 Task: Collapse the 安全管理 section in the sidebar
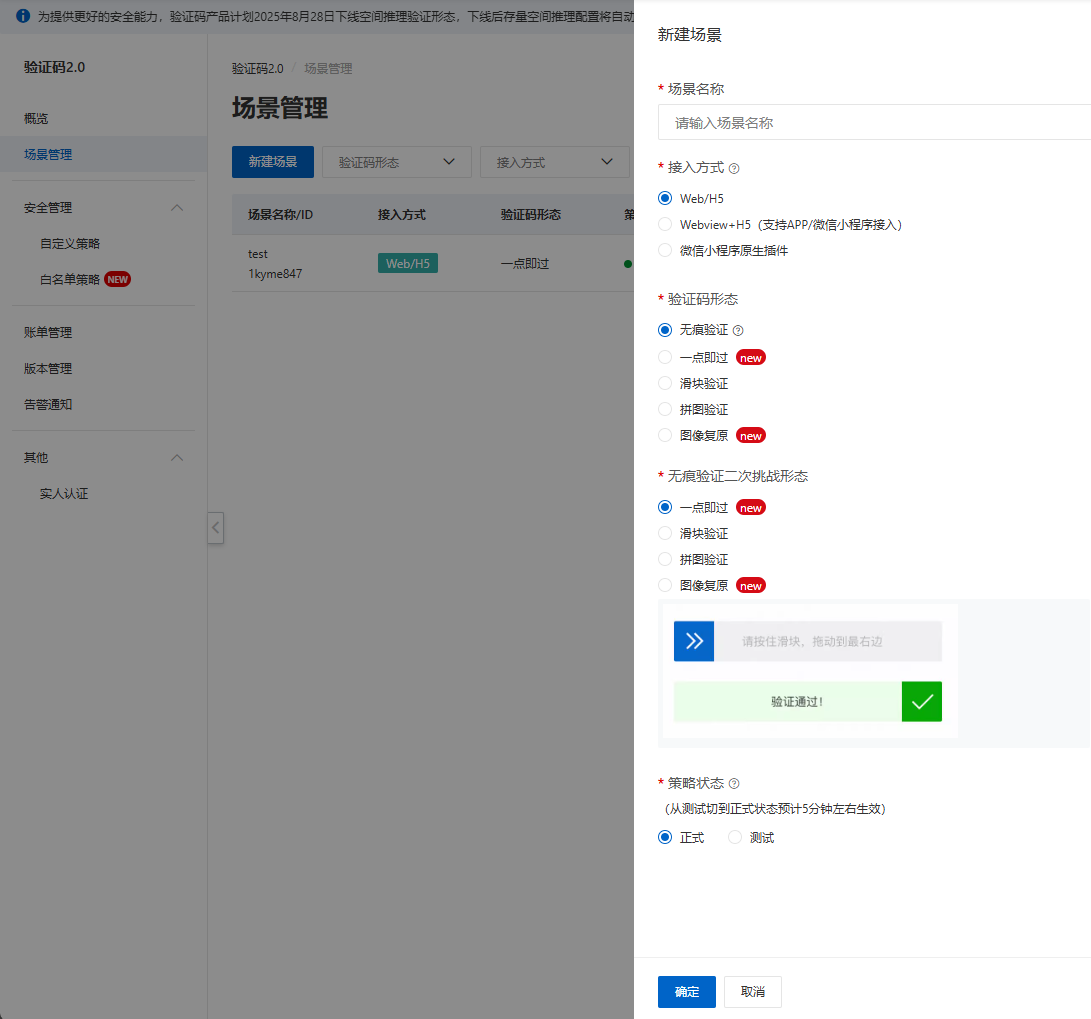[x=176, y=207]
